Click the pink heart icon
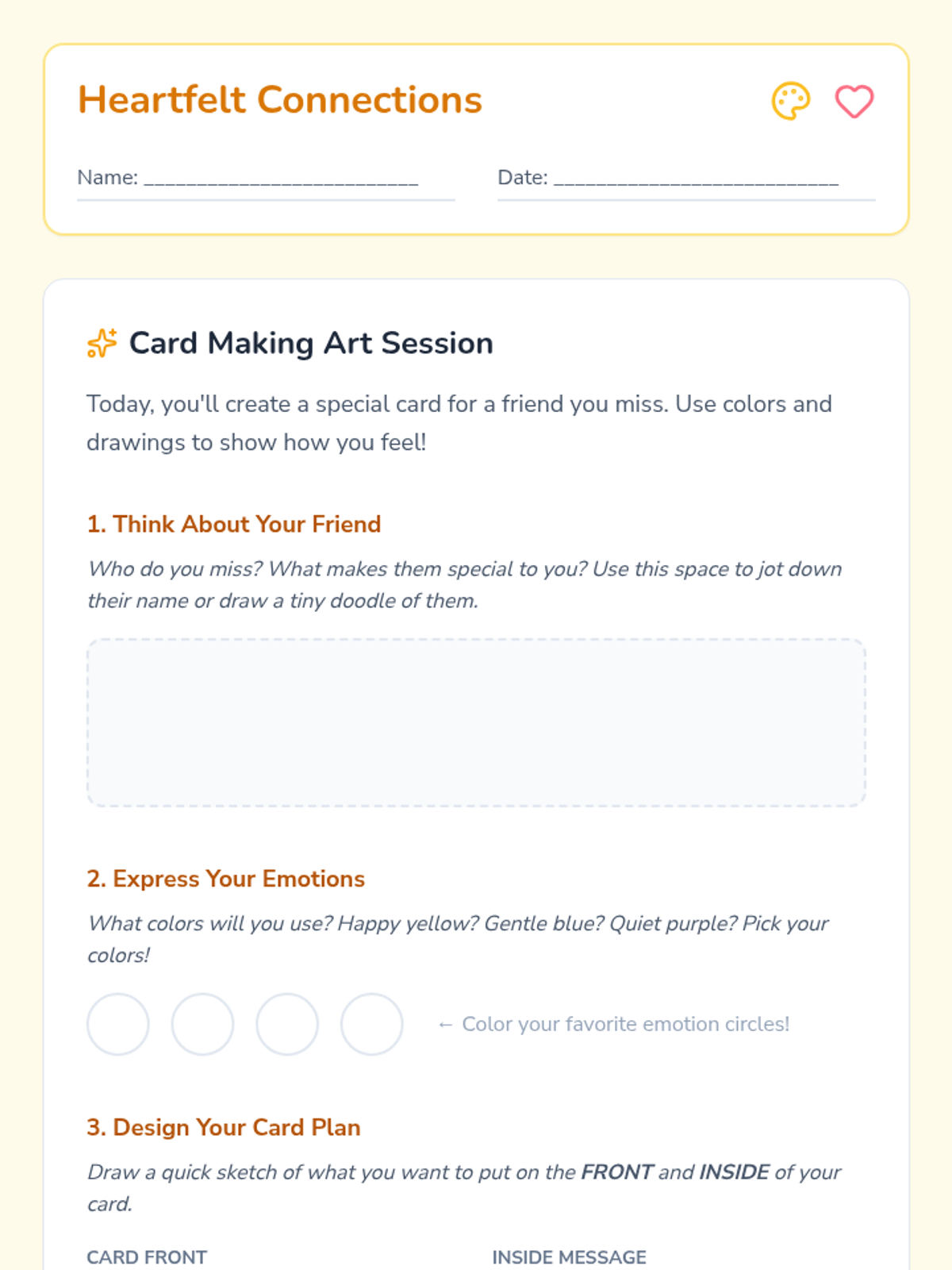Viewport: 952px width, 1270px height. (x=854, y=102)
